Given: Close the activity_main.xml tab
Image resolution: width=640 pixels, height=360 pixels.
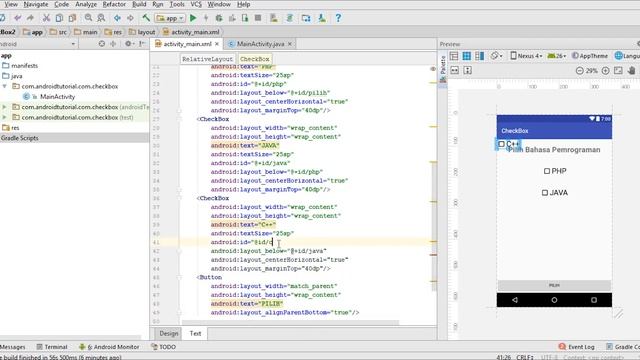Looking at the screenshot, I should (x=217, y=44).
